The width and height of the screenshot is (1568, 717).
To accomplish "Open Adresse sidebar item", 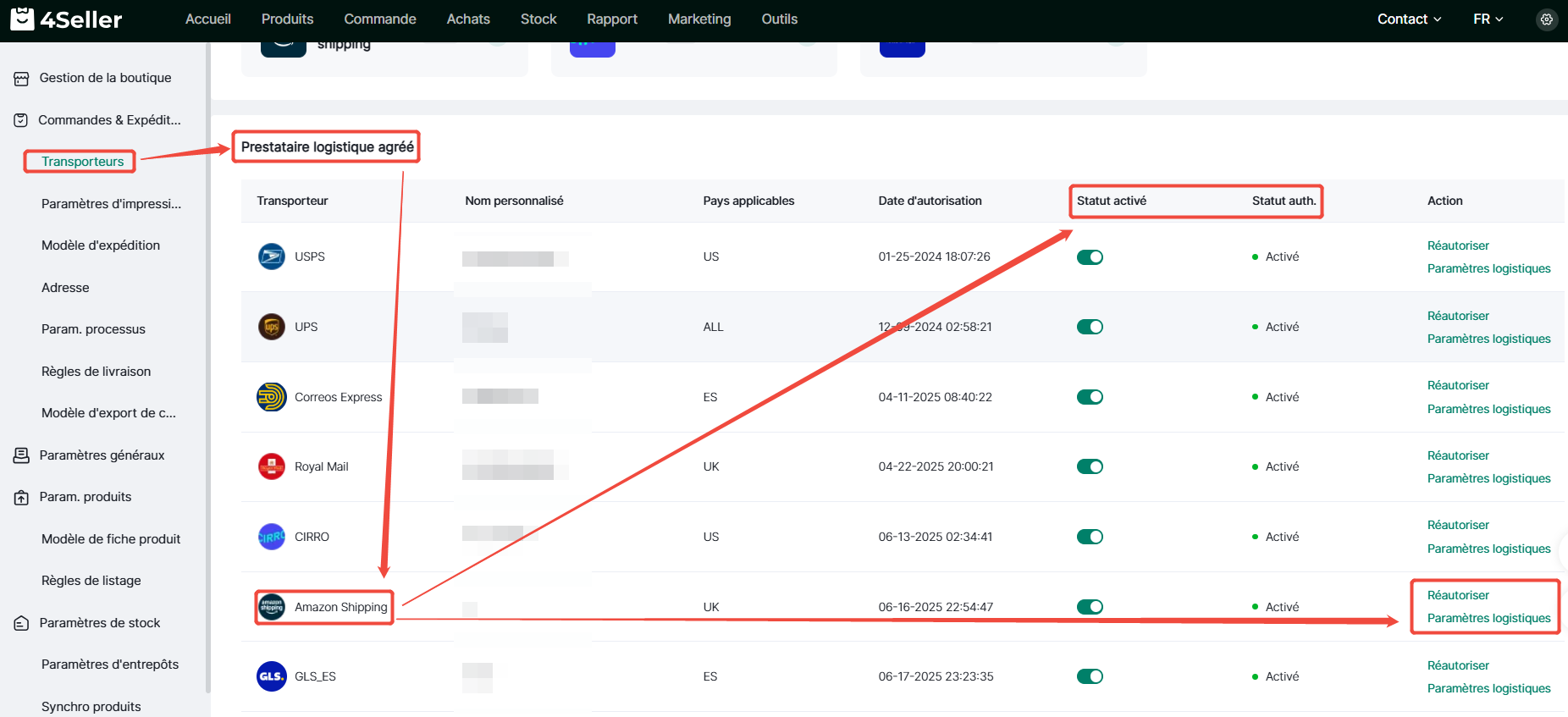I will coord(65,288).
